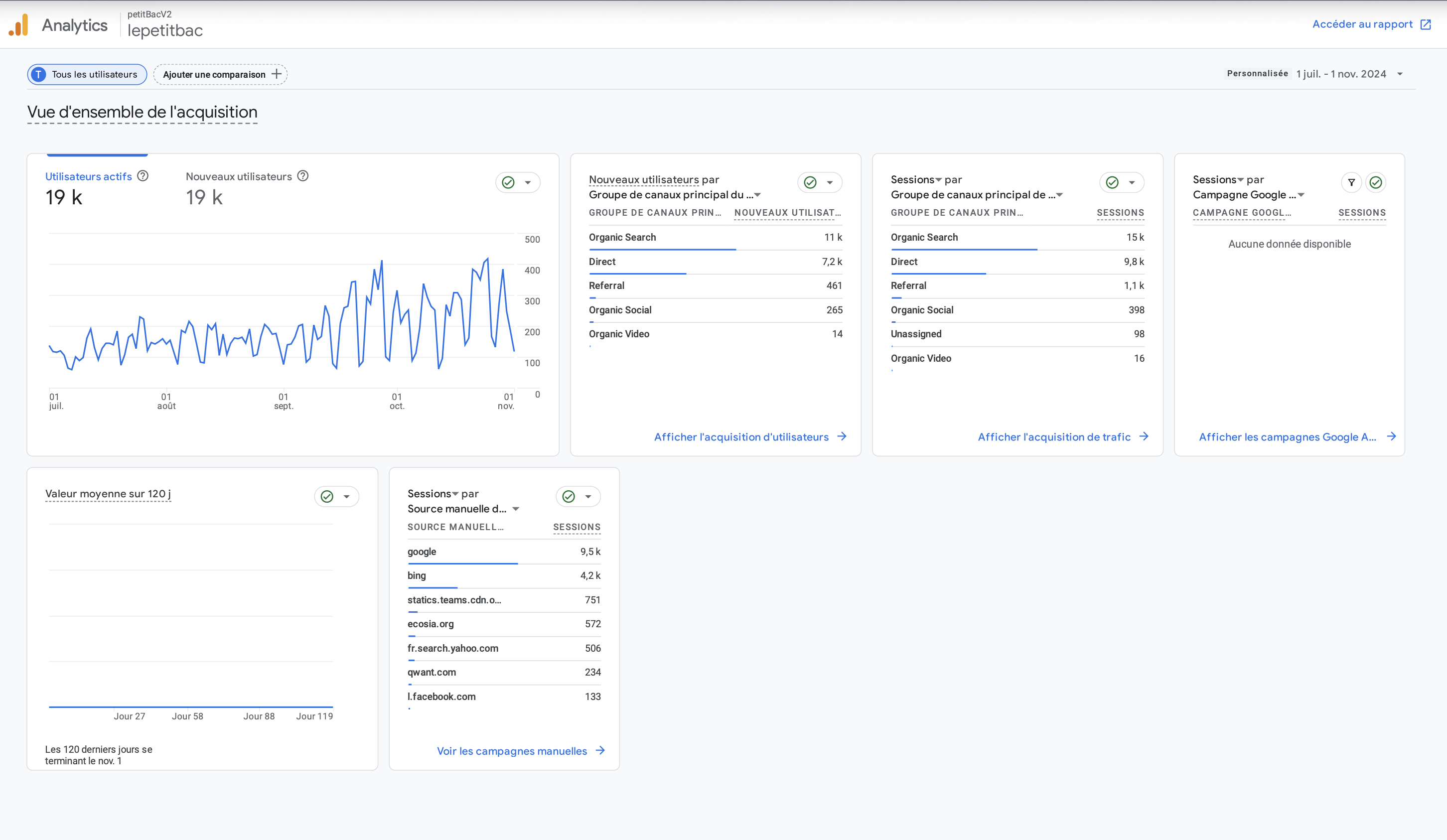This screenshot has width=1447, height=840.
Task: Open the status dropdown arrow on the users chart card
Action: pyautogui.click(x=528, y=182)
